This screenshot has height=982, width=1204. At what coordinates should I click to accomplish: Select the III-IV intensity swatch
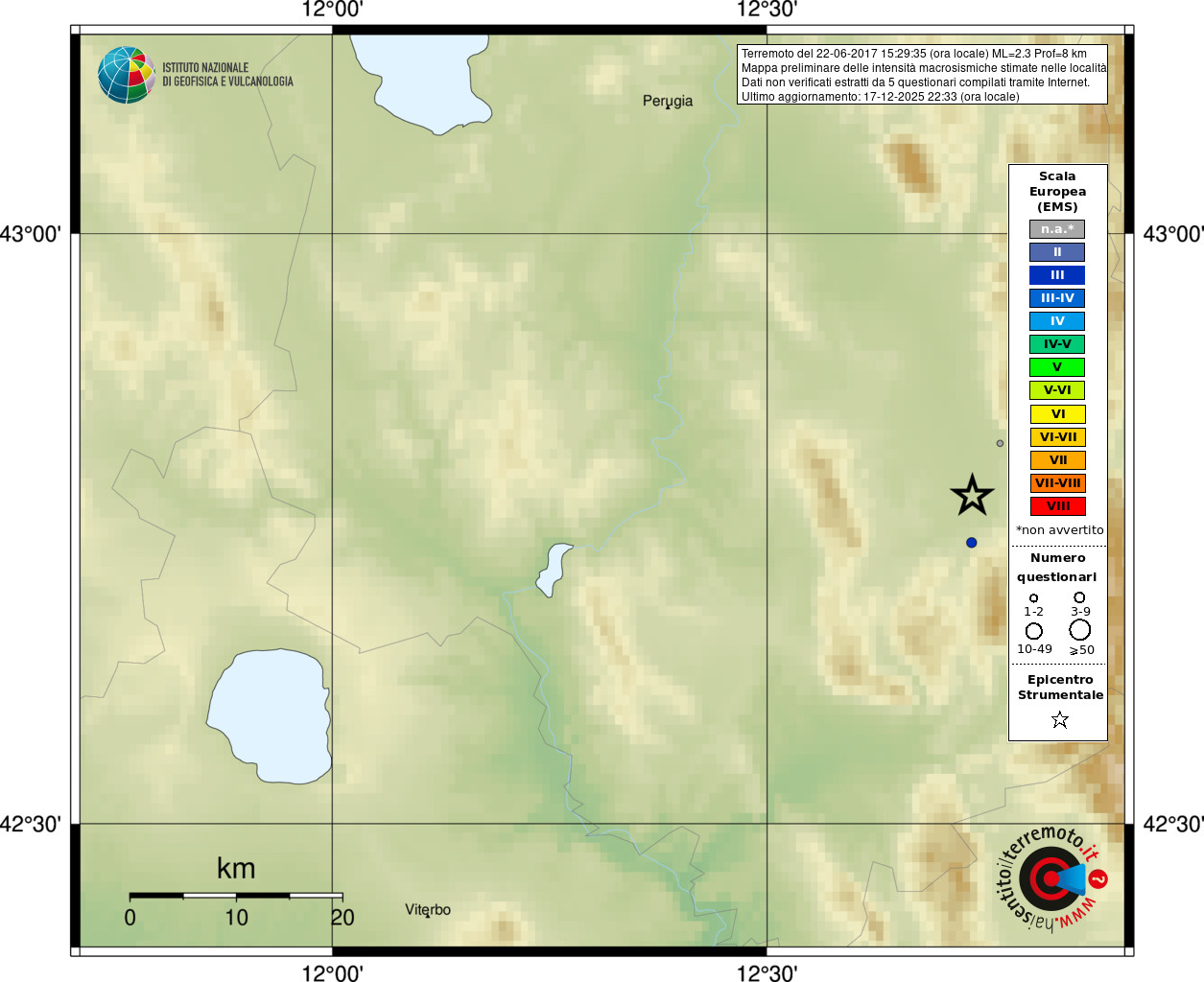(1057, 298)
